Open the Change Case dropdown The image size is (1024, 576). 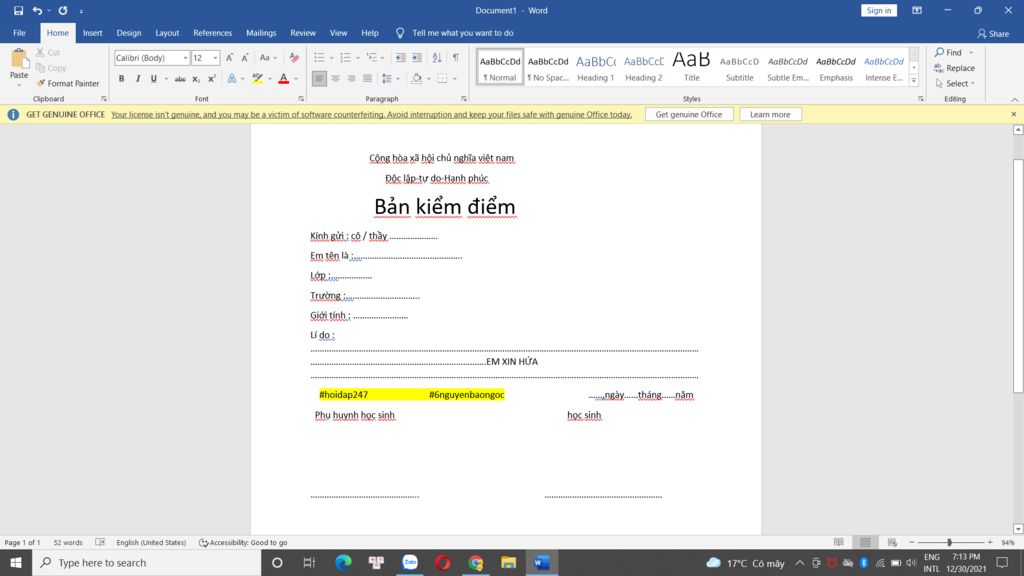point(268,58)
